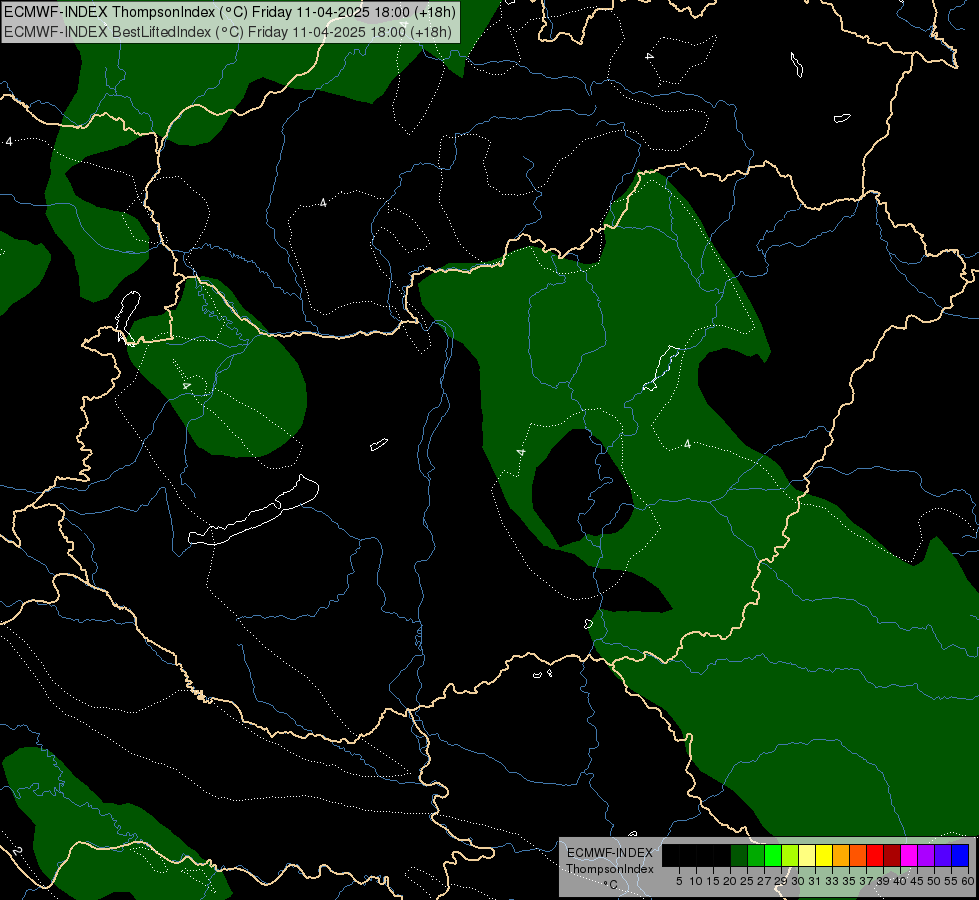The image size is (979, 900).
Task: Click the legend tick value 50
Action: click(934, 881)
